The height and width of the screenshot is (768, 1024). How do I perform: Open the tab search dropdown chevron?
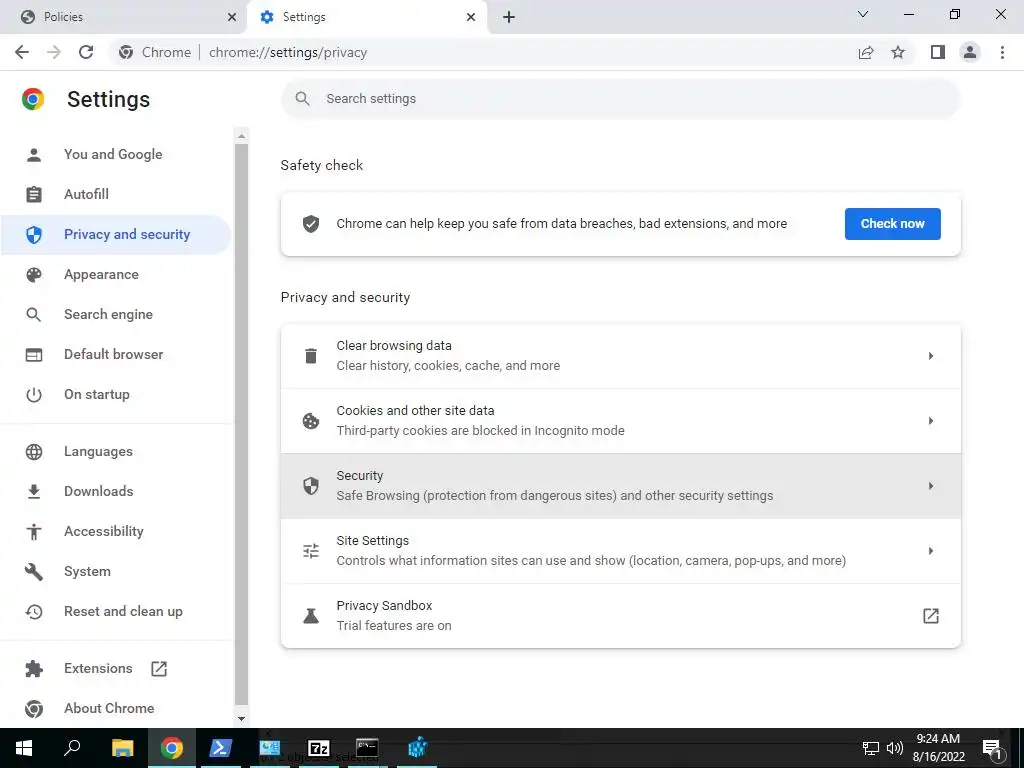coord(863,14)
